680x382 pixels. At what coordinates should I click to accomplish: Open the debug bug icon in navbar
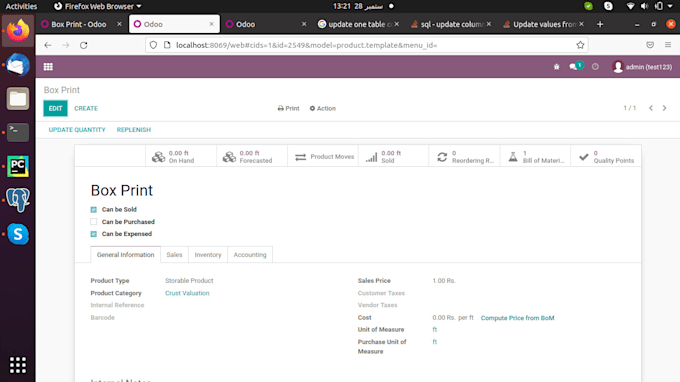pos(556,67)
